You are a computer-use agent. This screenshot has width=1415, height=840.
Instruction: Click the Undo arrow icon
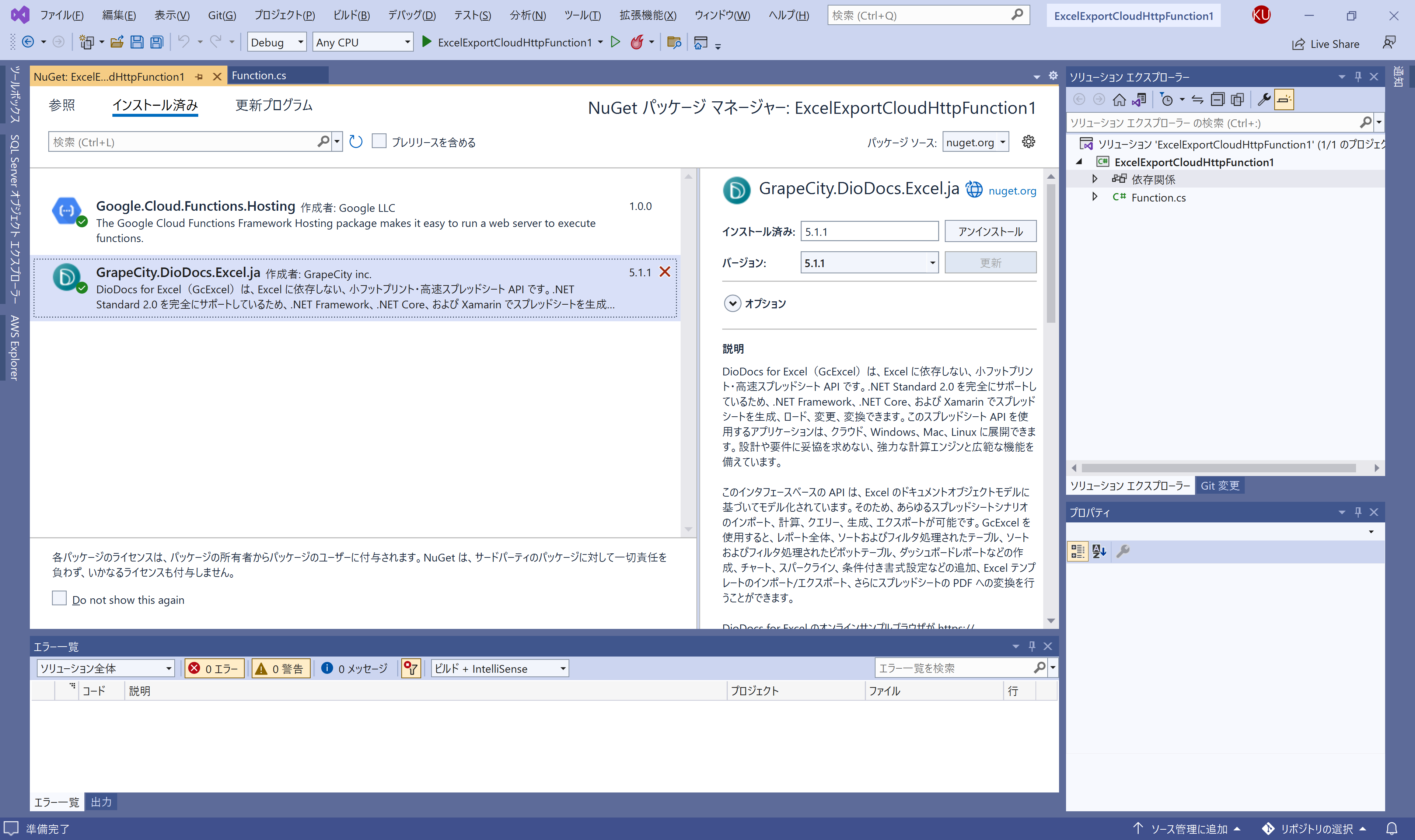tap(184, 42)
